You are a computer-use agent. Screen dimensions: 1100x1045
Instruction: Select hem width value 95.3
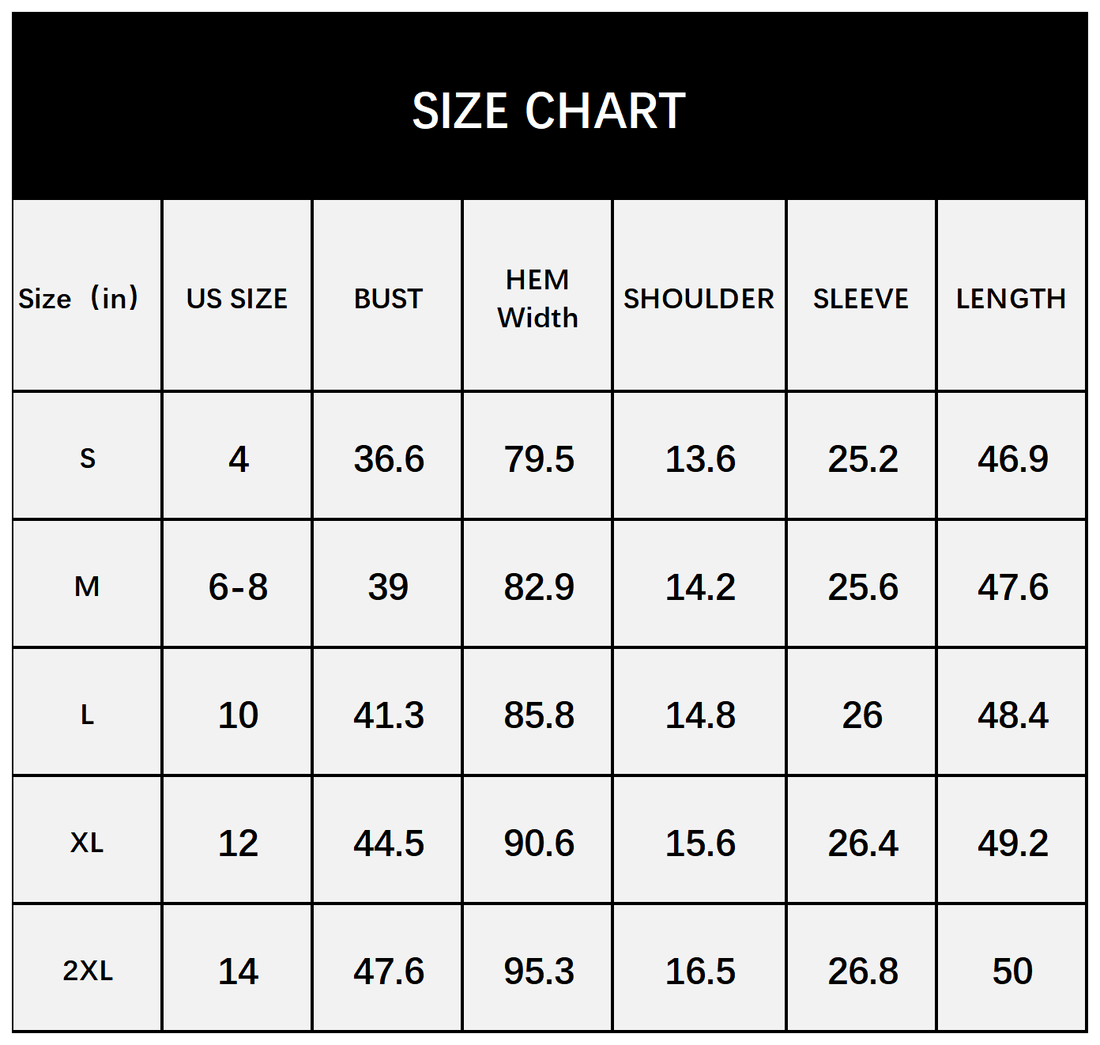(539, 970)
